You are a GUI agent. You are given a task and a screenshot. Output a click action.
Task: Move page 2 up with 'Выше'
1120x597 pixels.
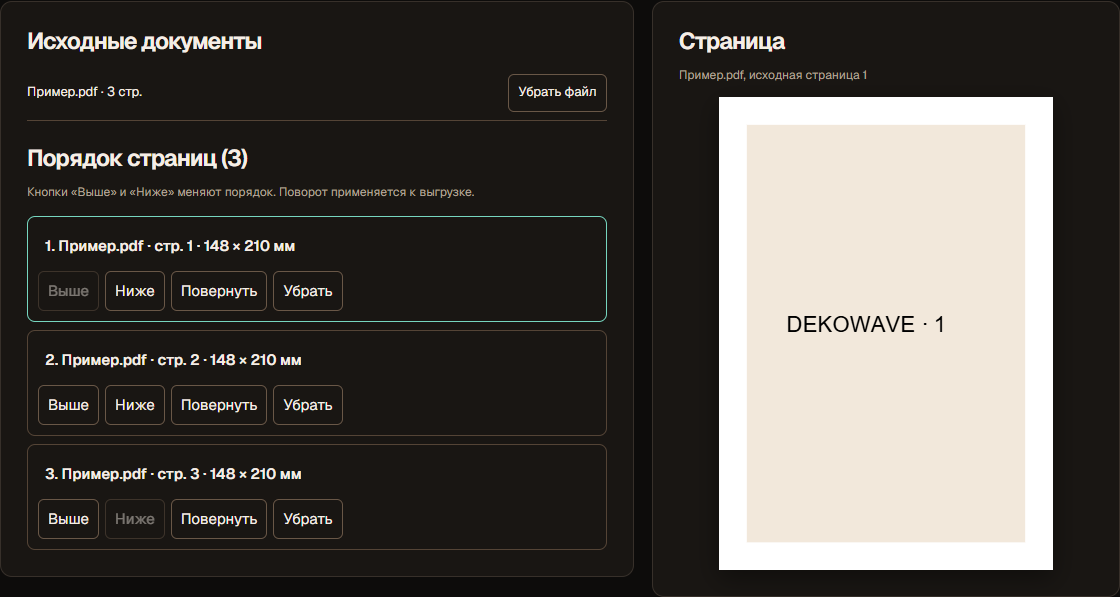click(x=69, y=405)
